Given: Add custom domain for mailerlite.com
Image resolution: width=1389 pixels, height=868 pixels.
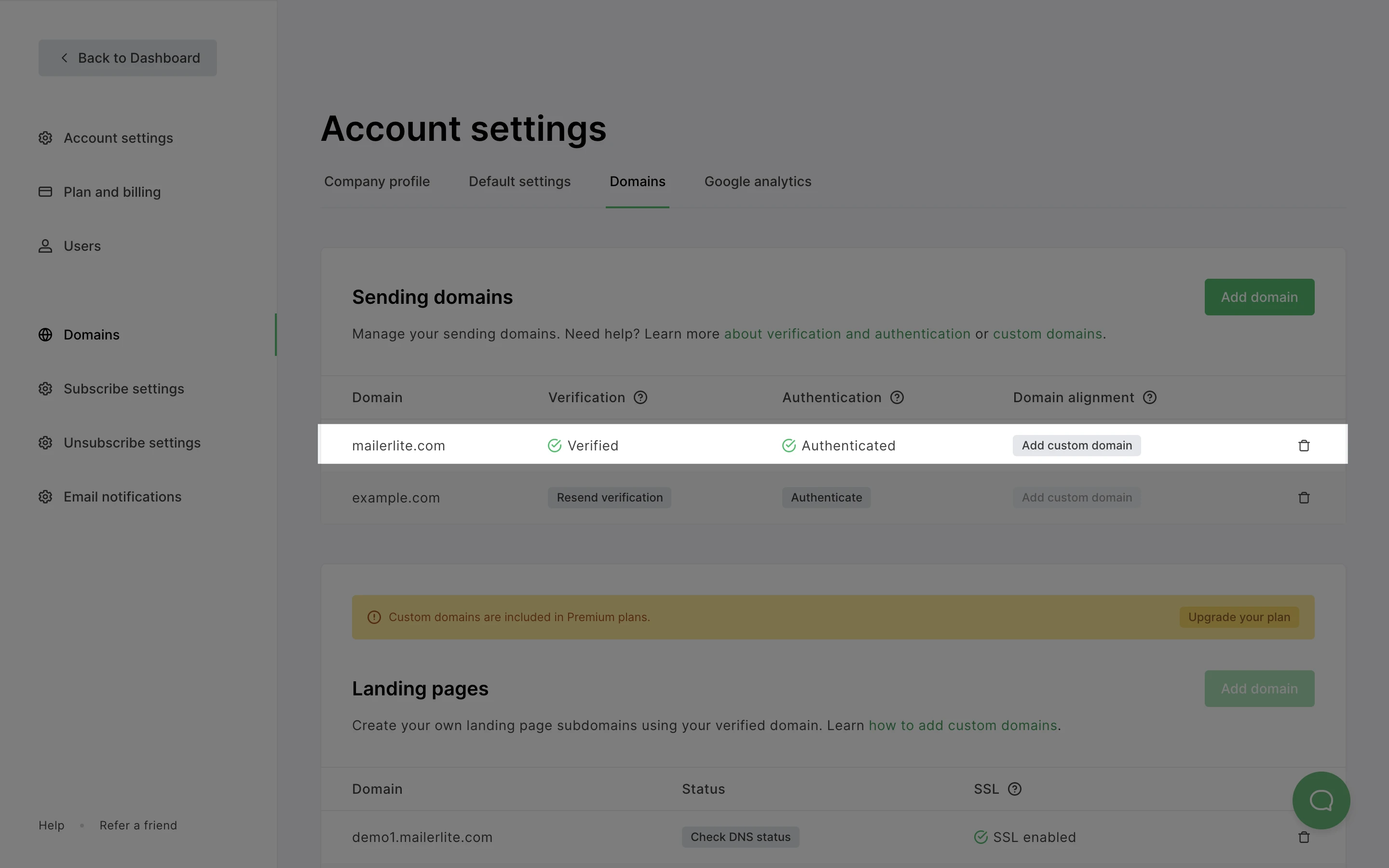Looking at the screenshot, I should [1076, 446].
